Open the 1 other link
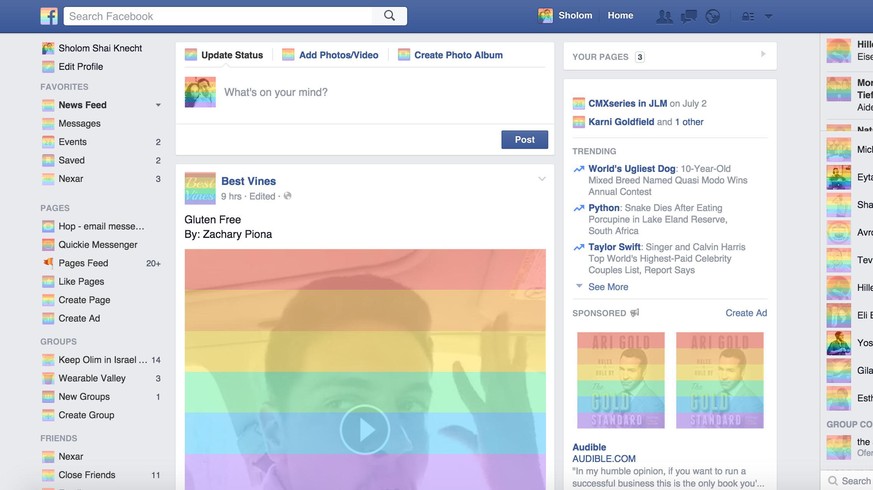This screenshot has height=490, width=873. [689, 122]
